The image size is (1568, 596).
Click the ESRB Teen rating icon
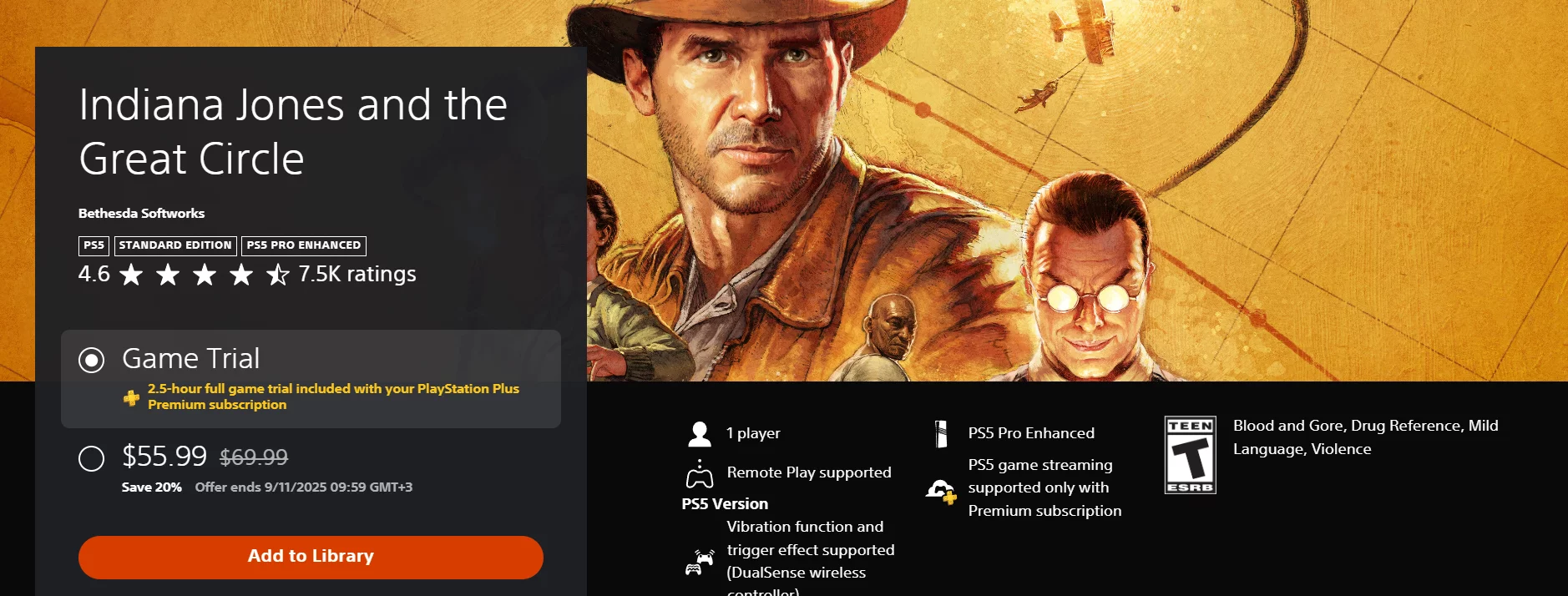point(1190,455)
